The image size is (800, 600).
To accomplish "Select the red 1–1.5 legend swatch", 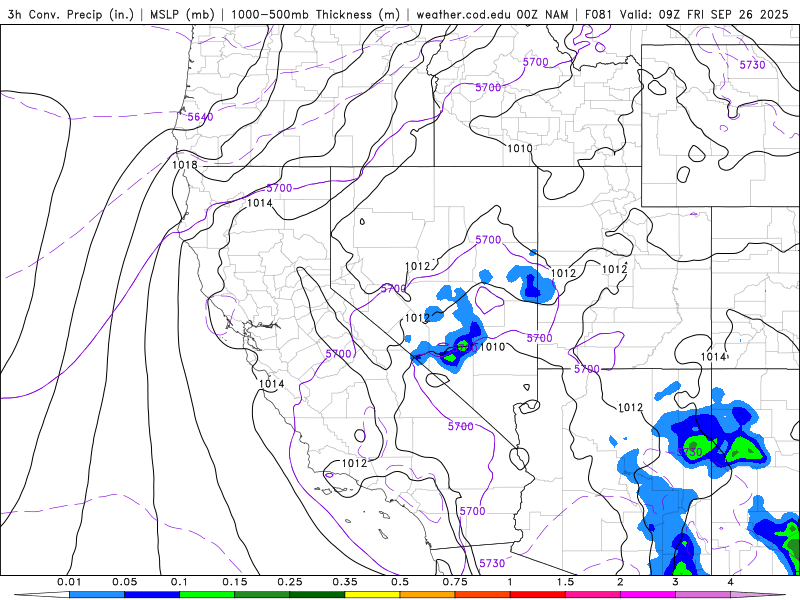I will pyautogui.click(x=538, y=595).
